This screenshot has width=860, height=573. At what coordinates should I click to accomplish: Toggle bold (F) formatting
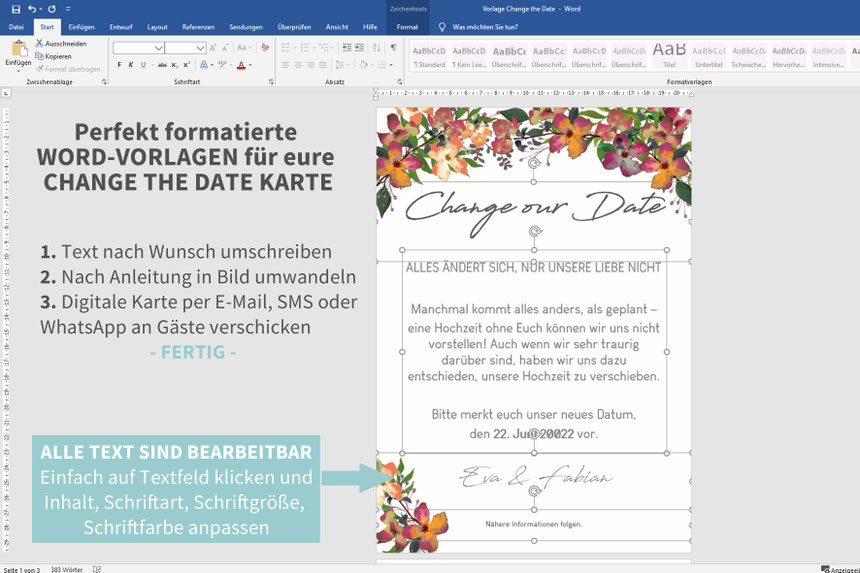coord(120,65)
